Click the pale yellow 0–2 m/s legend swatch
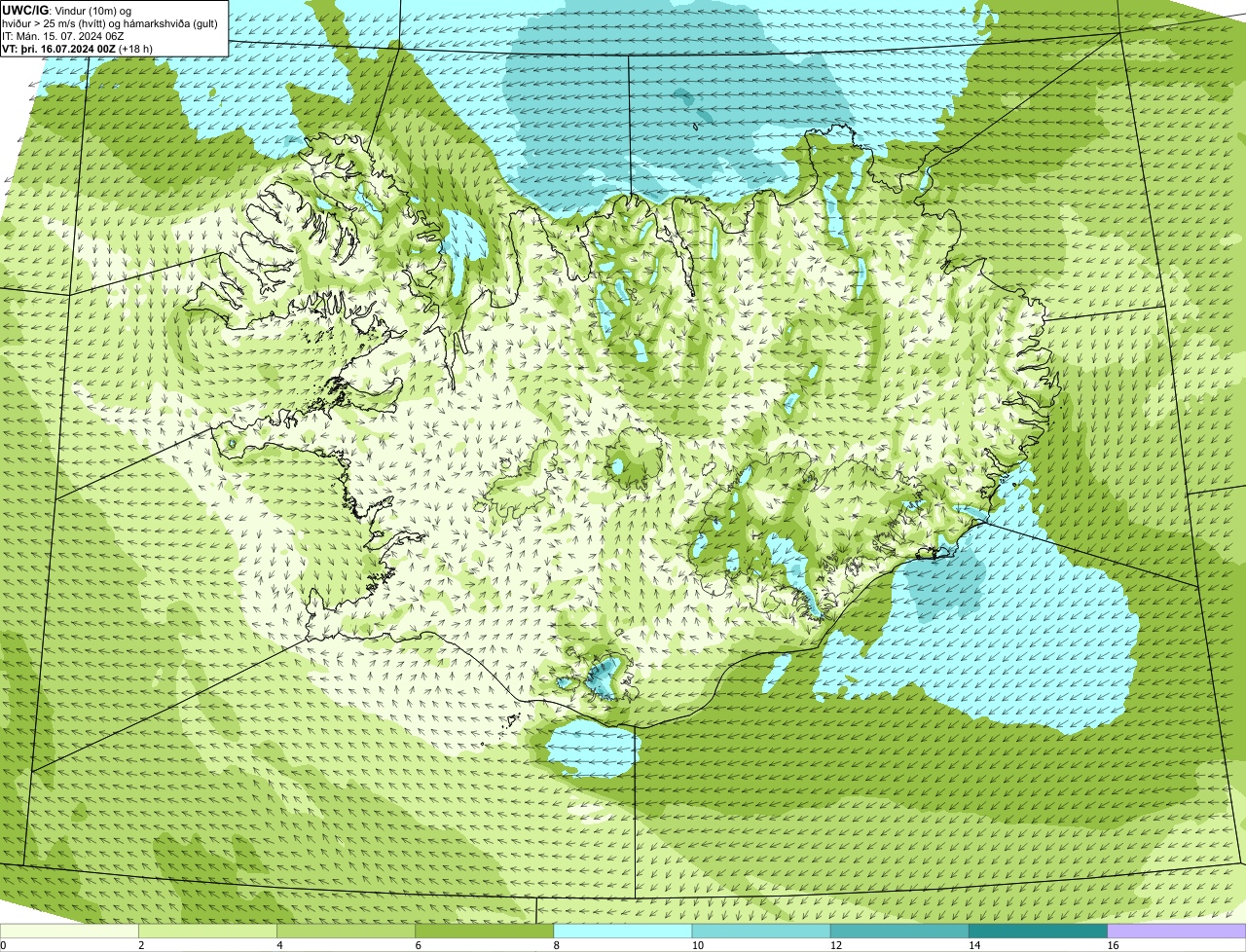This screenshot has width=1246, height=952. 69,932
